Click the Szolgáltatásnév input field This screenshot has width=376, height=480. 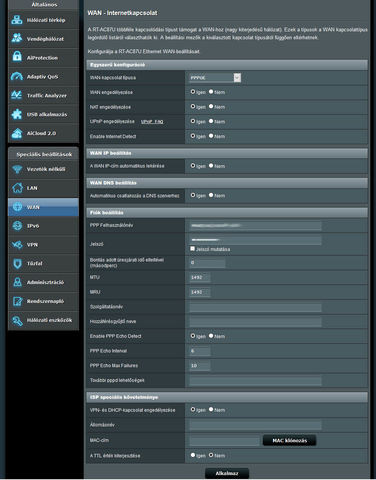pos(255,307)
